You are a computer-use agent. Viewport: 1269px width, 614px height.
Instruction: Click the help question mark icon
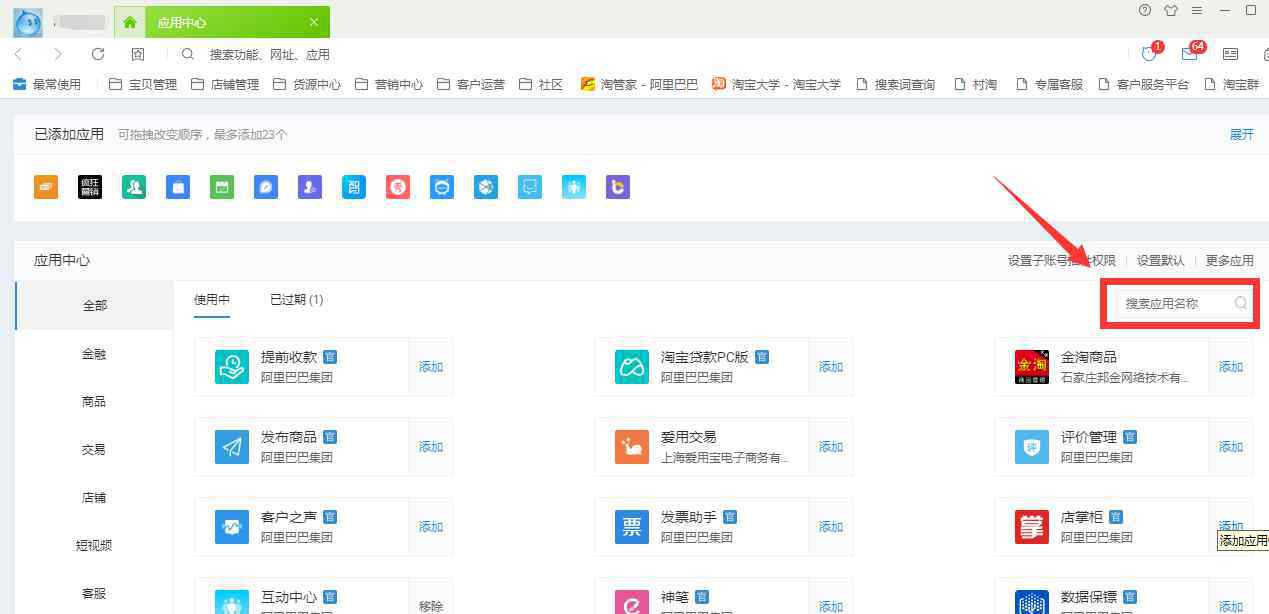[1145, 11]
